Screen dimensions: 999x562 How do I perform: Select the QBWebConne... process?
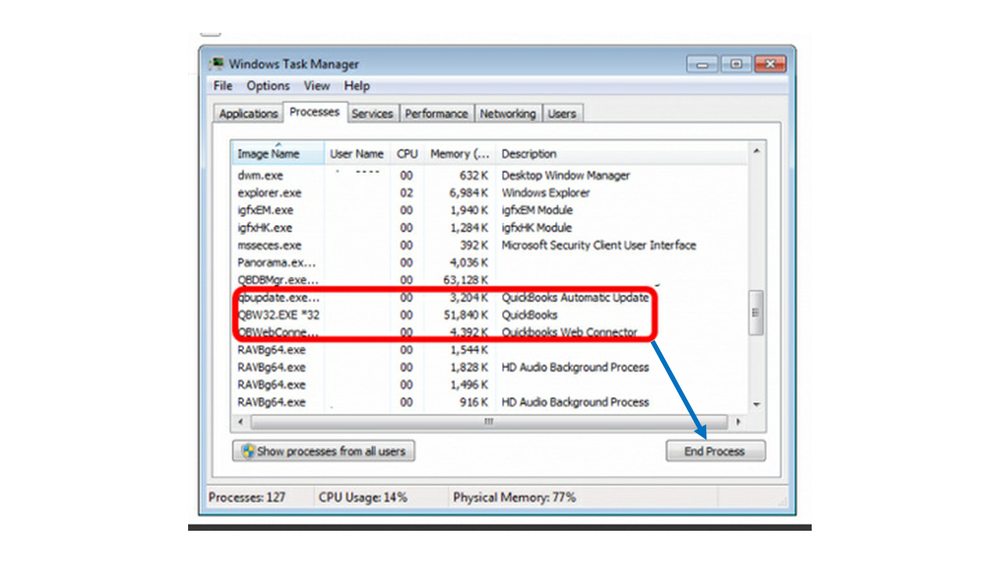(x=489, y=332)
